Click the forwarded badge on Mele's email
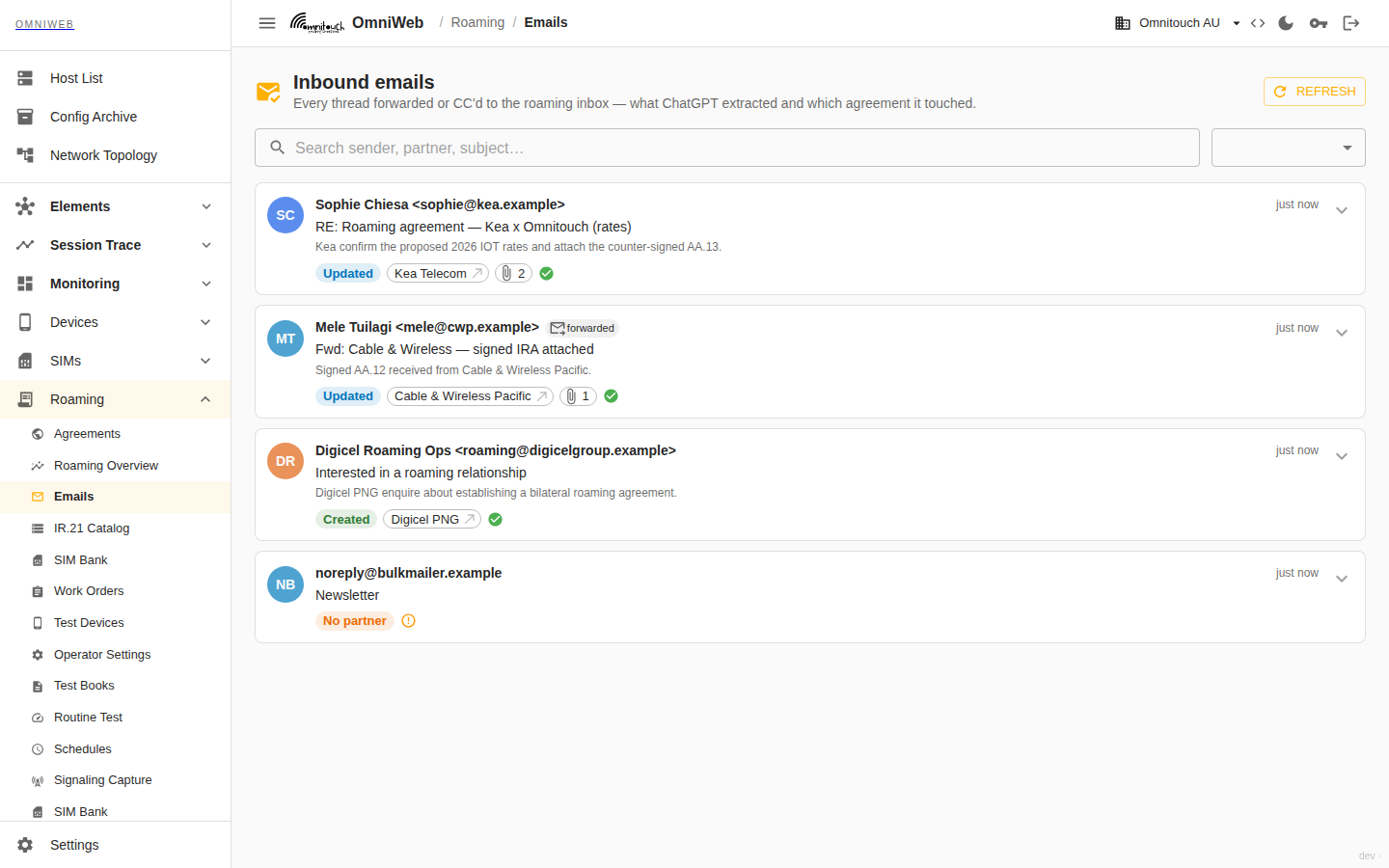This screenshot has width=1389, height=868. pyautogui.click(x=583, y=328)
